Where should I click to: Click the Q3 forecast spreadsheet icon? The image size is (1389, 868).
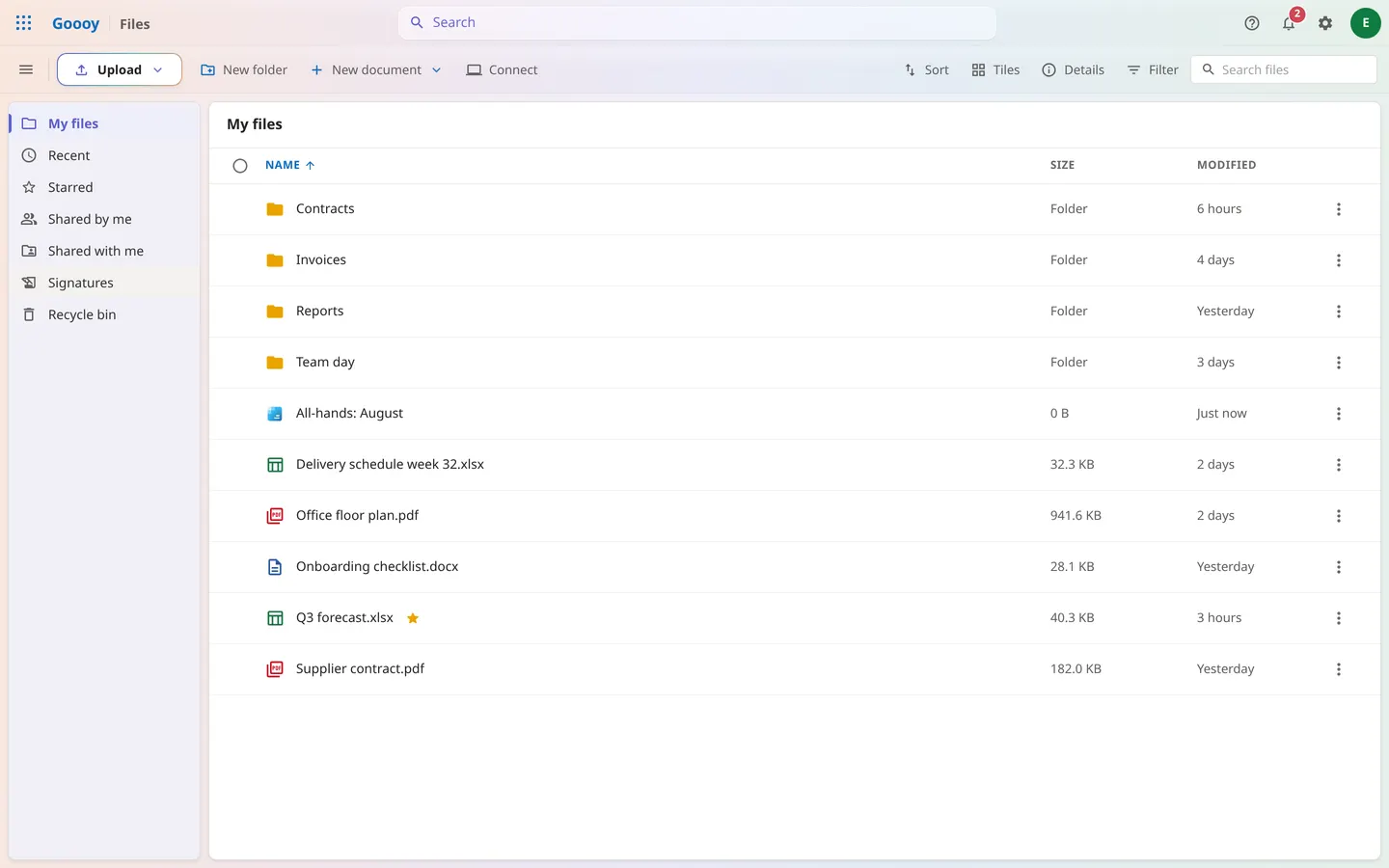[275, 618]
